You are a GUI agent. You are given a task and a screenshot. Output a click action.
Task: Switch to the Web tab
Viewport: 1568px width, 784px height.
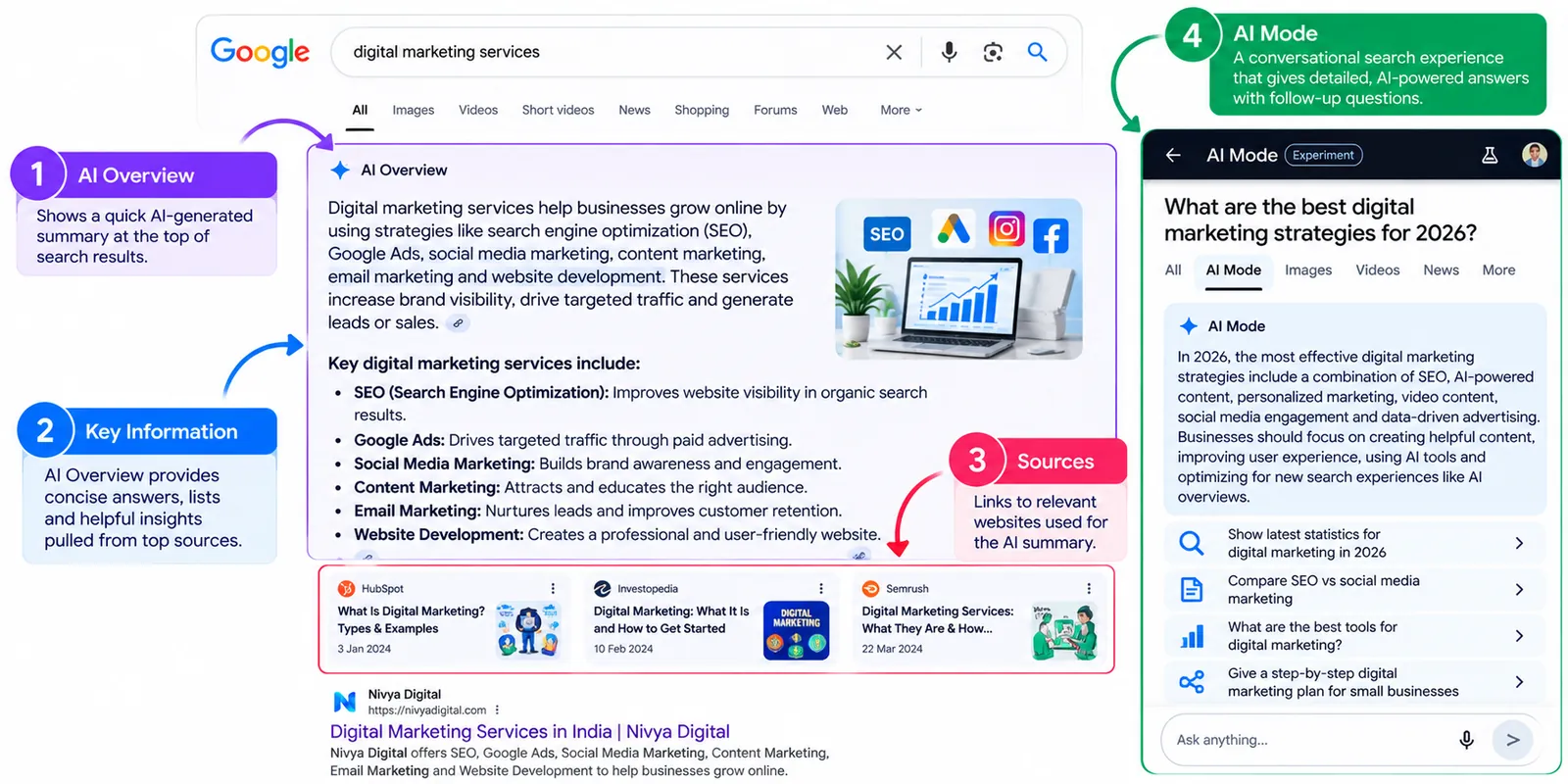click(x=835, y=110)
